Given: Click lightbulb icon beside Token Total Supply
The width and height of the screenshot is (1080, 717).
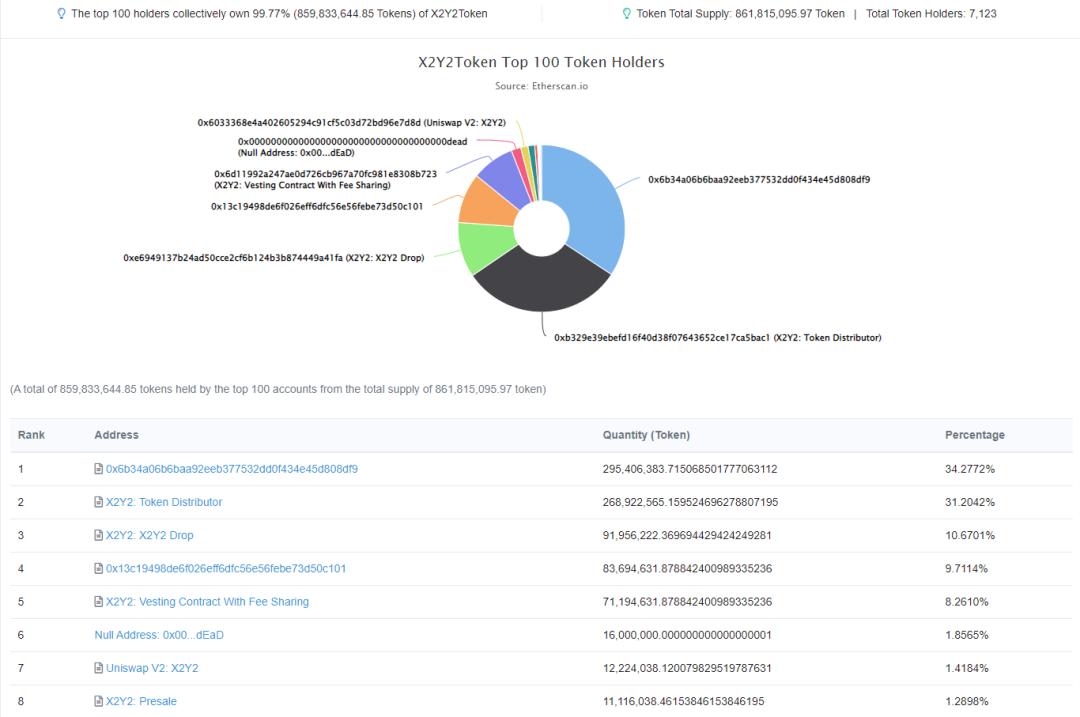Looking at the screenshot, I should pos(627,14).
